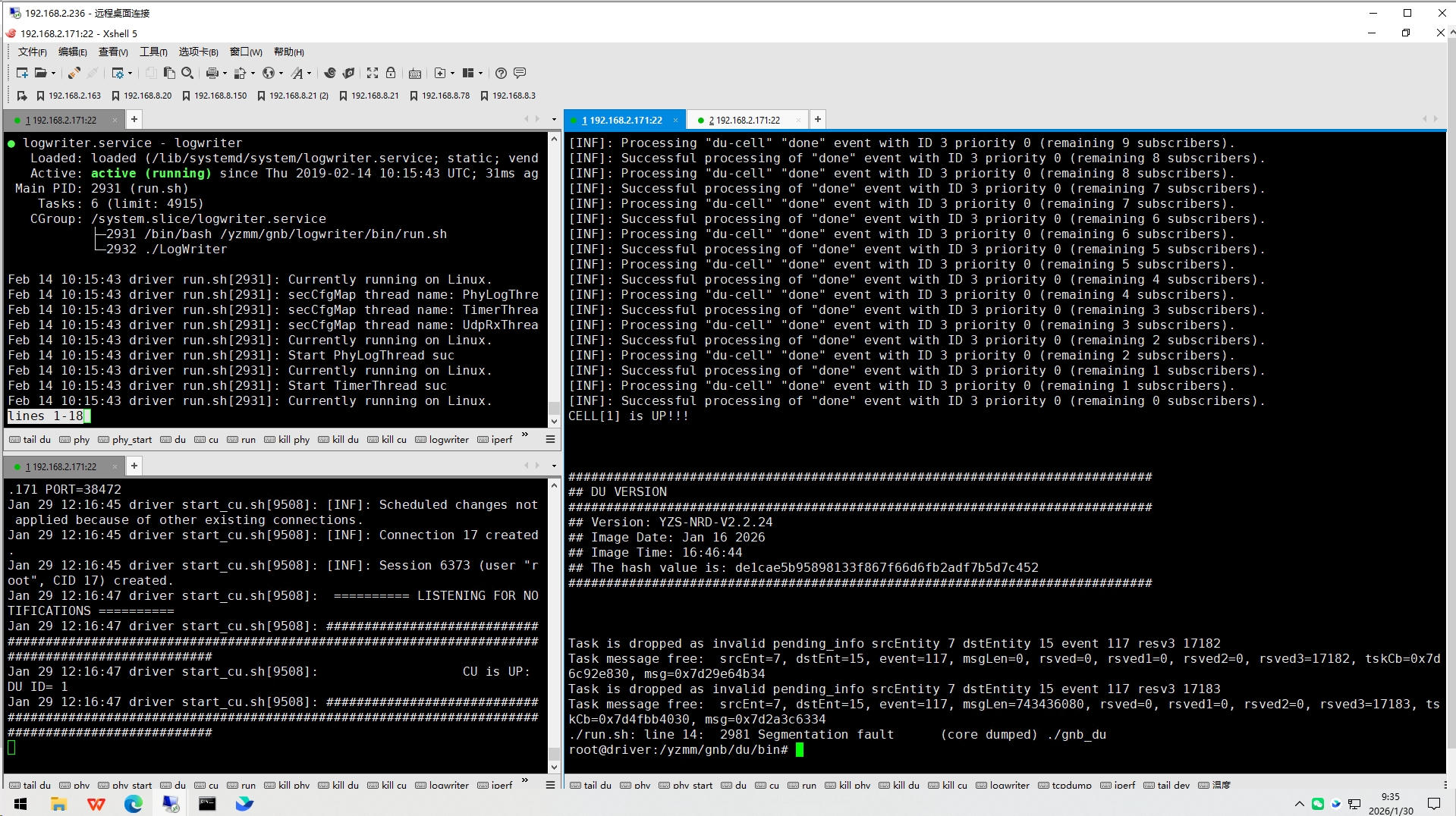Toggle the screen lock padlock icon
1456x816 pixels.
point(391,73)
